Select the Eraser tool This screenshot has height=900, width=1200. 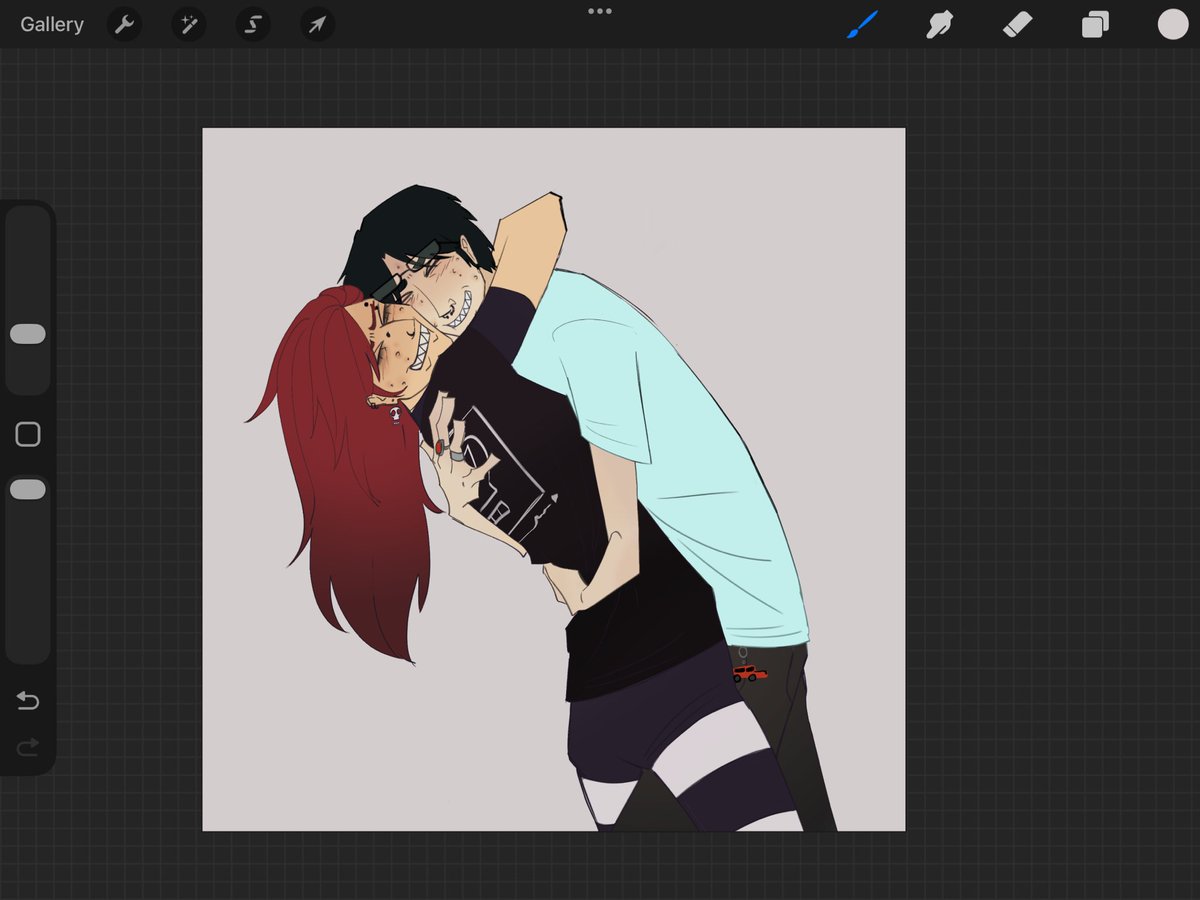(1017, 24)
